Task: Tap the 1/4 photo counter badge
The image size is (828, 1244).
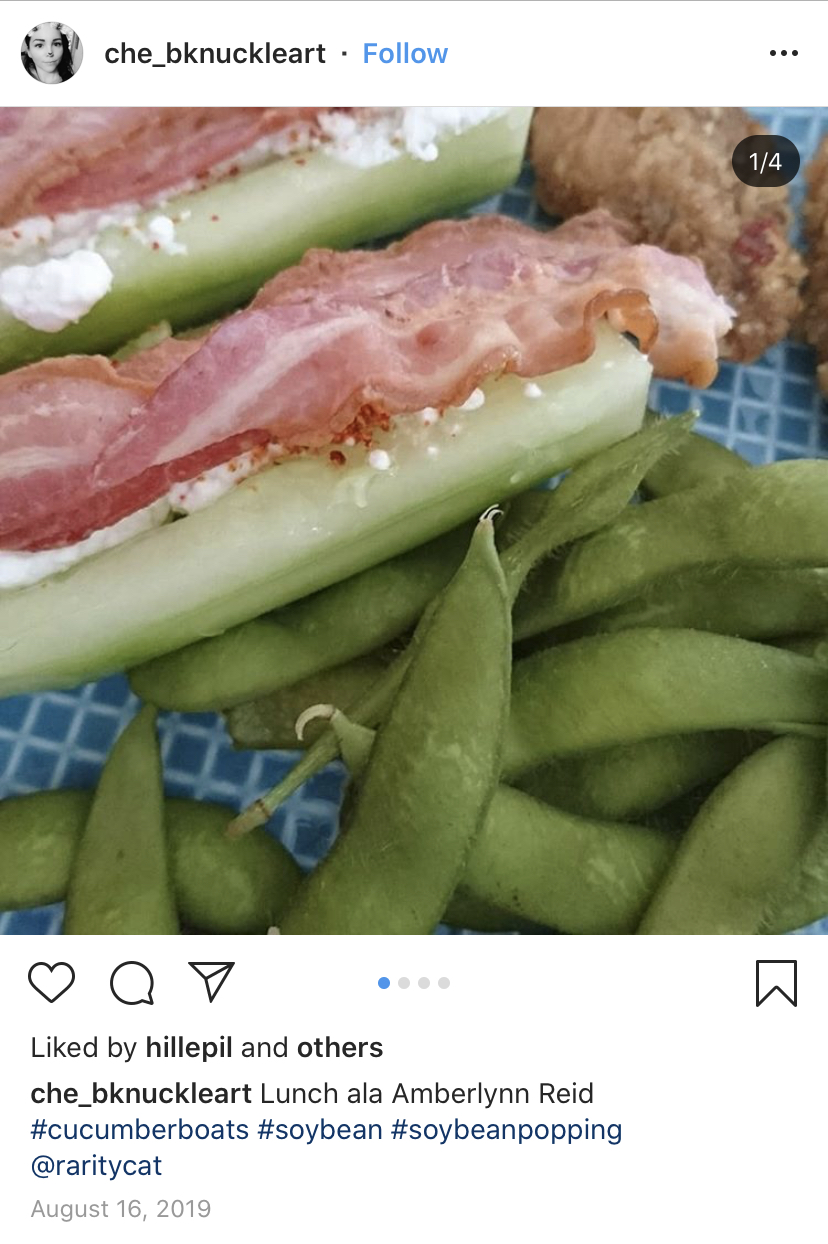Action: click(765, 161)
